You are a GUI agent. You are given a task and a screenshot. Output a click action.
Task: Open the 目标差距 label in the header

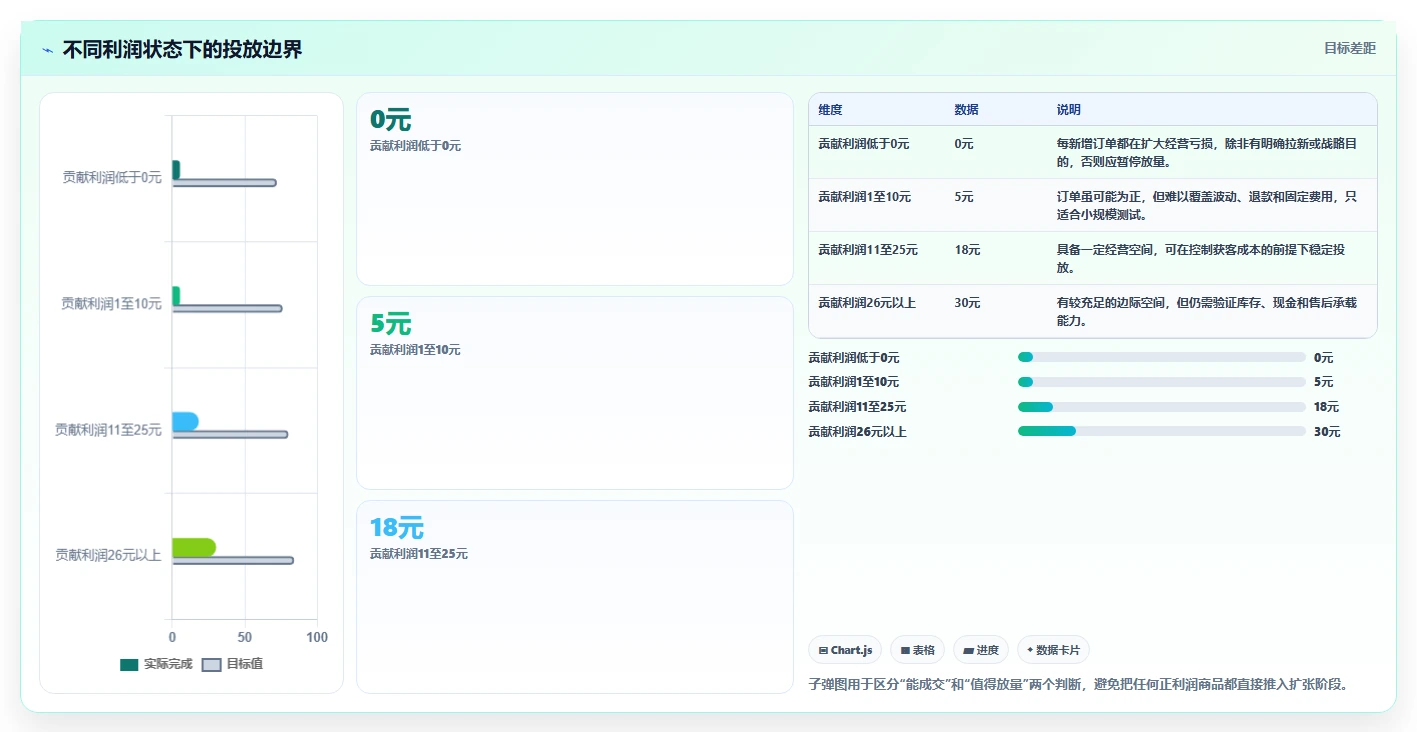coord(1350,48)
